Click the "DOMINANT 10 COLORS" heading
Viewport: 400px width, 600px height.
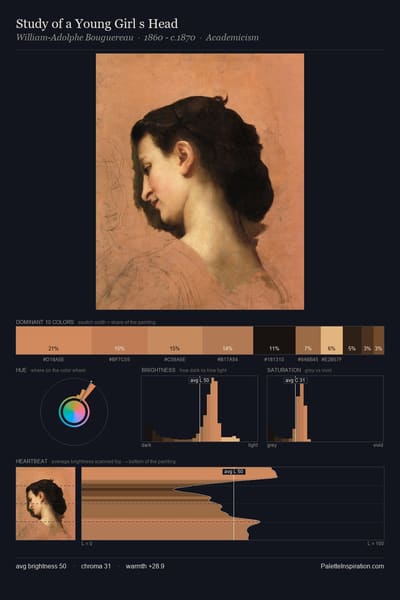pos(45,322)
